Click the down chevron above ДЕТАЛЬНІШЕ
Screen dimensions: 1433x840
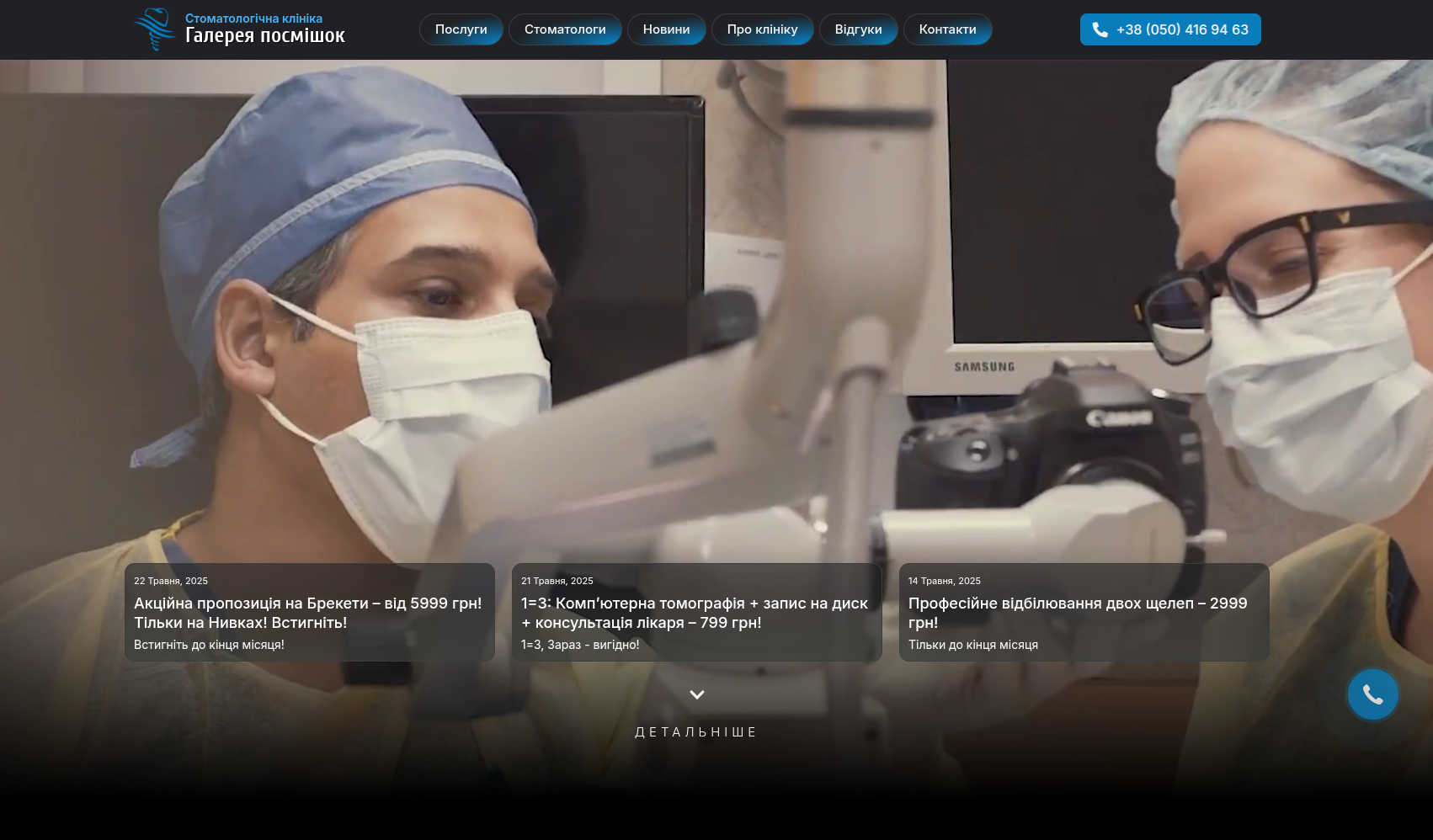pyautogui.click(x=696, y=694)
